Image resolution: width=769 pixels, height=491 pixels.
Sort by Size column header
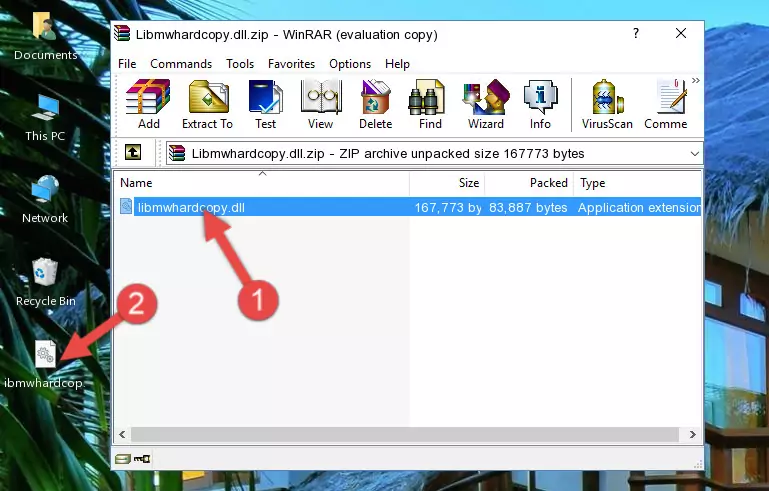click(447, 183)
